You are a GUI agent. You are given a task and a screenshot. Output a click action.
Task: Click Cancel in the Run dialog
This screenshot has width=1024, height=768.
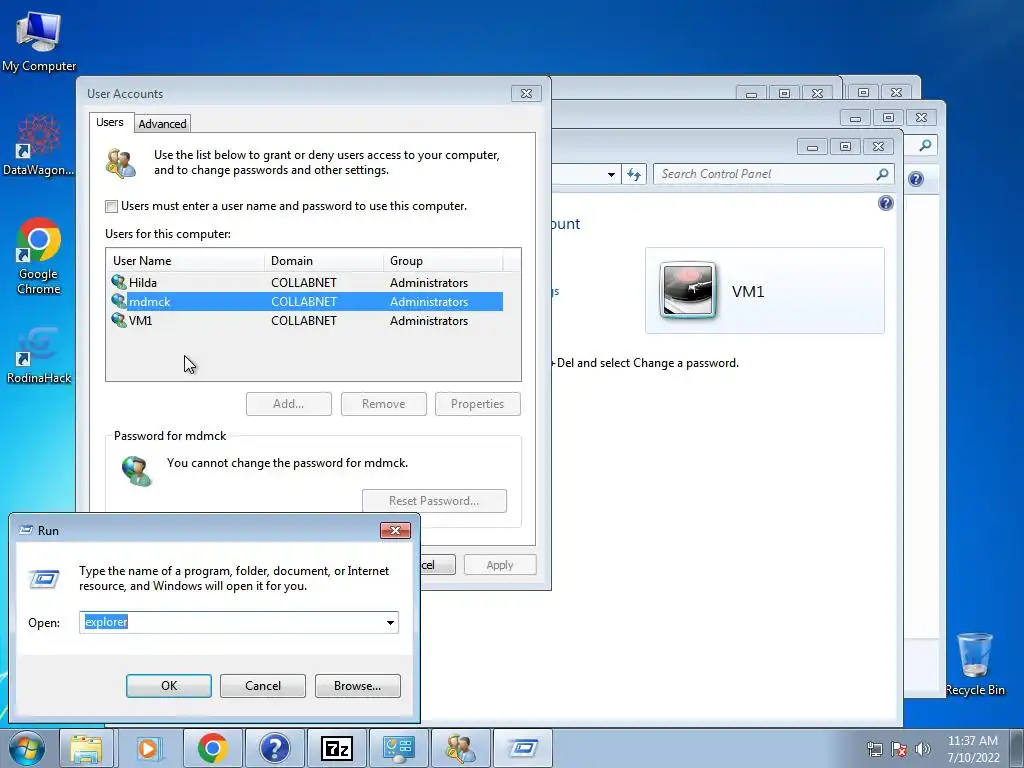[x=263, y=686]
